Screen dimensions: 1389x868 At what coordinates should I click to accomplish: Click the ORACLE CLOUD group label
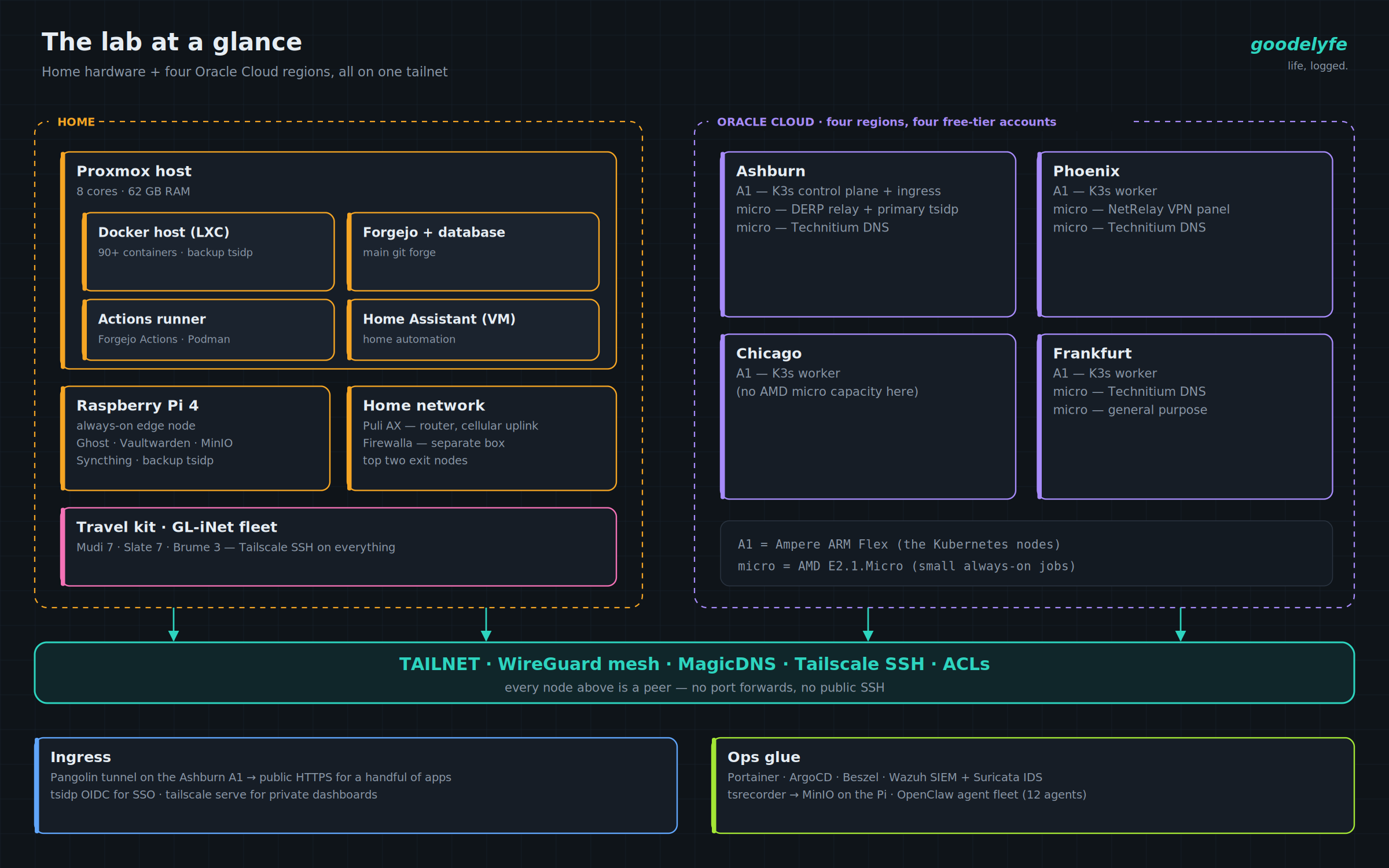[887, 122]
